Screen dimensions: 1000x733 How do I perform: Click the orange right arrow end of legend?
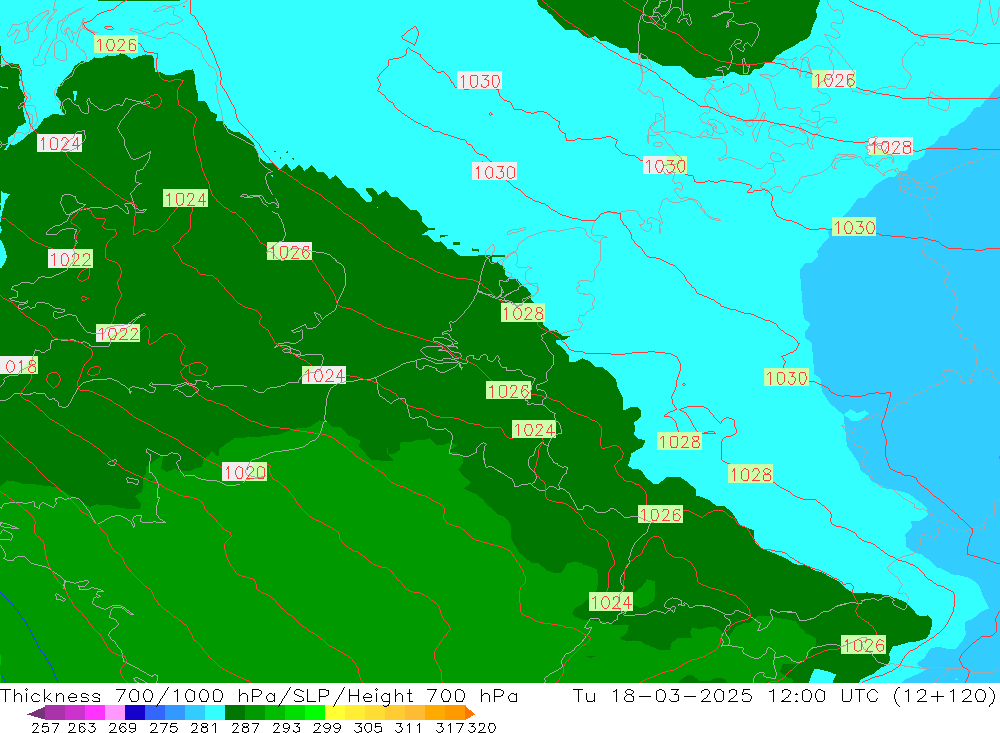click(x=470, y=713)
